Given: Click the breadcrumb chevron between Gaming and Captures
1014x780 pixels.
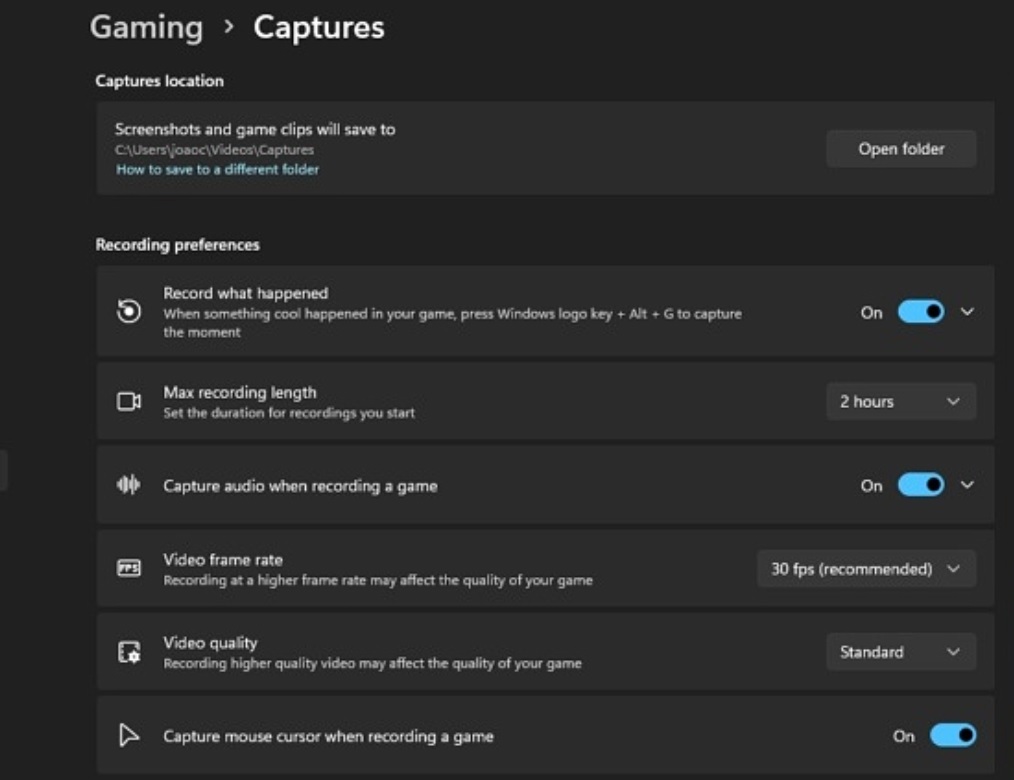Looking at the screenshot, I should pos(228,27).
